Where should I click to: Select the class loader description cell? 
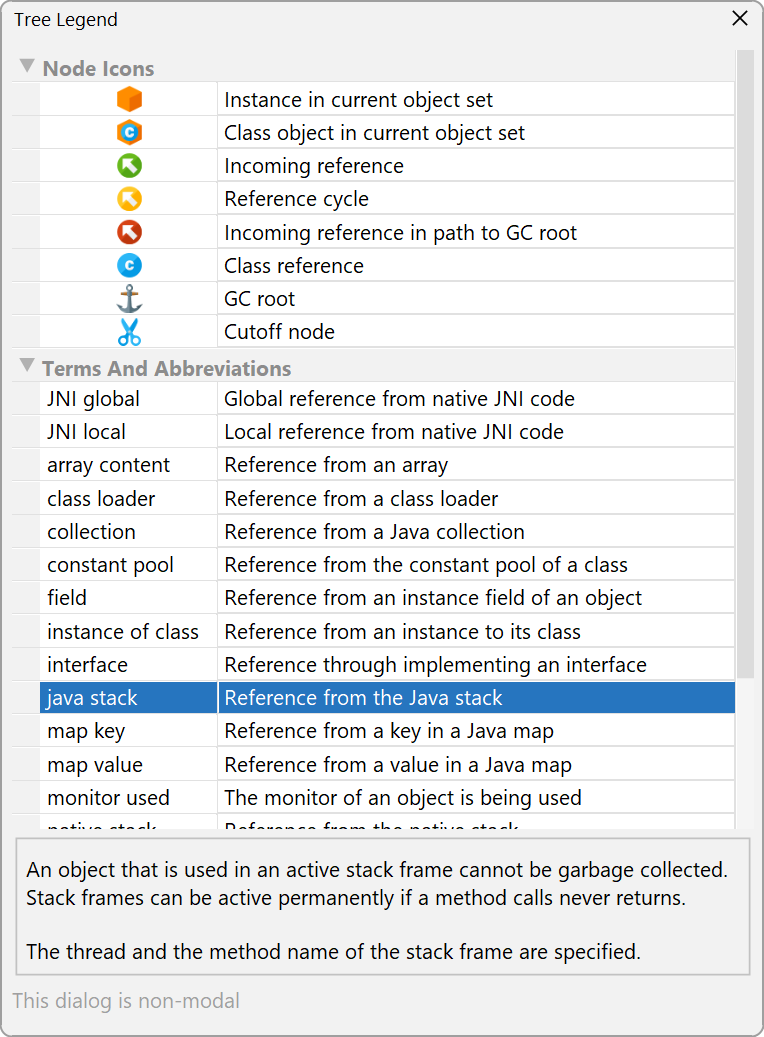point(476,498)
